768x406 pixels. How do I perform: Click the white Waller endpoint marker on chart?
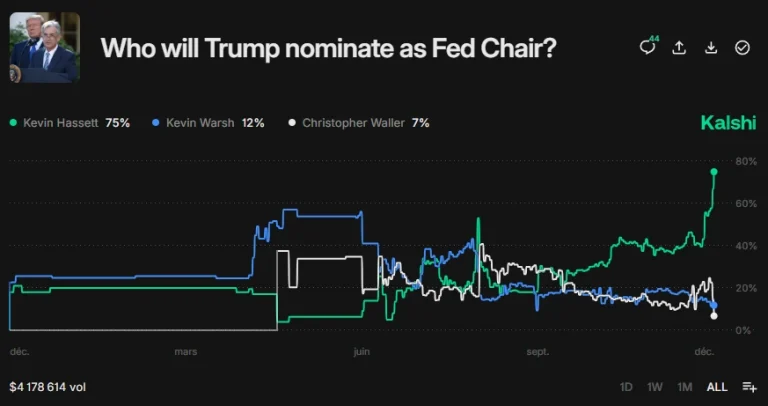pos(714,316)
